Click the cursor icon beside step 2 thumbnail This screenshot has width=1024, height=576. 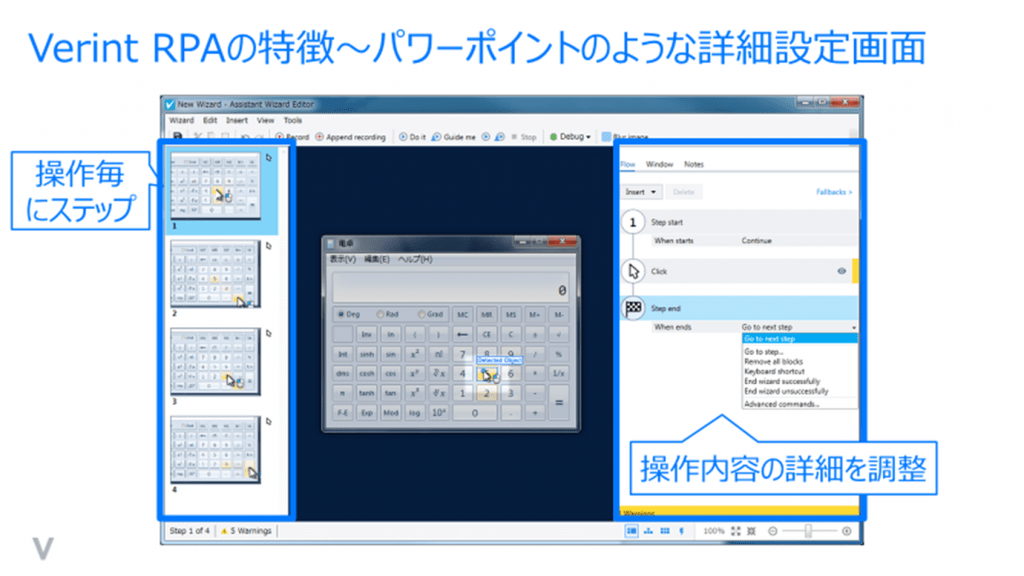click(x=268, y=246)
